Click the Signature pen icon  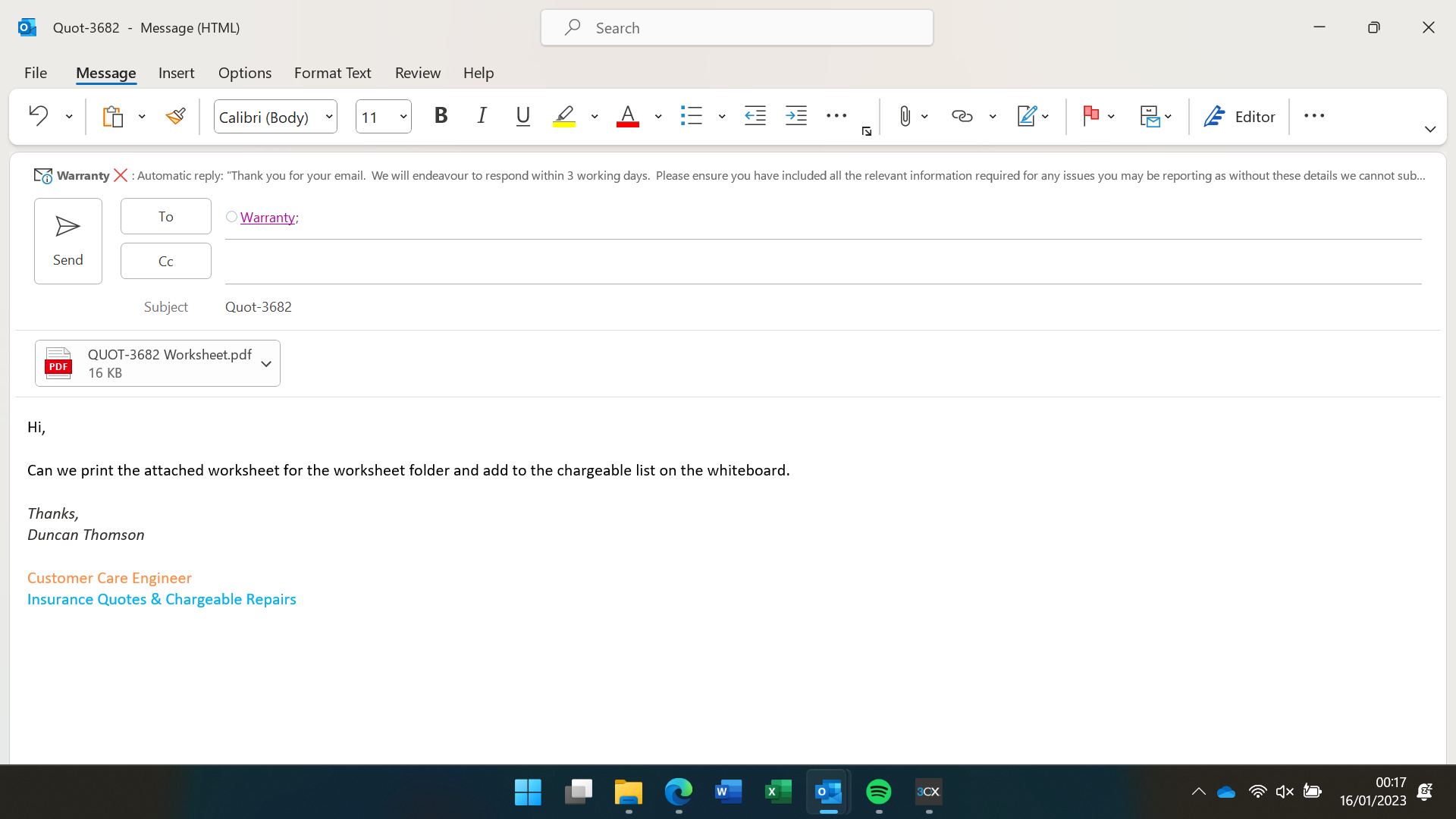[1026, 116]
